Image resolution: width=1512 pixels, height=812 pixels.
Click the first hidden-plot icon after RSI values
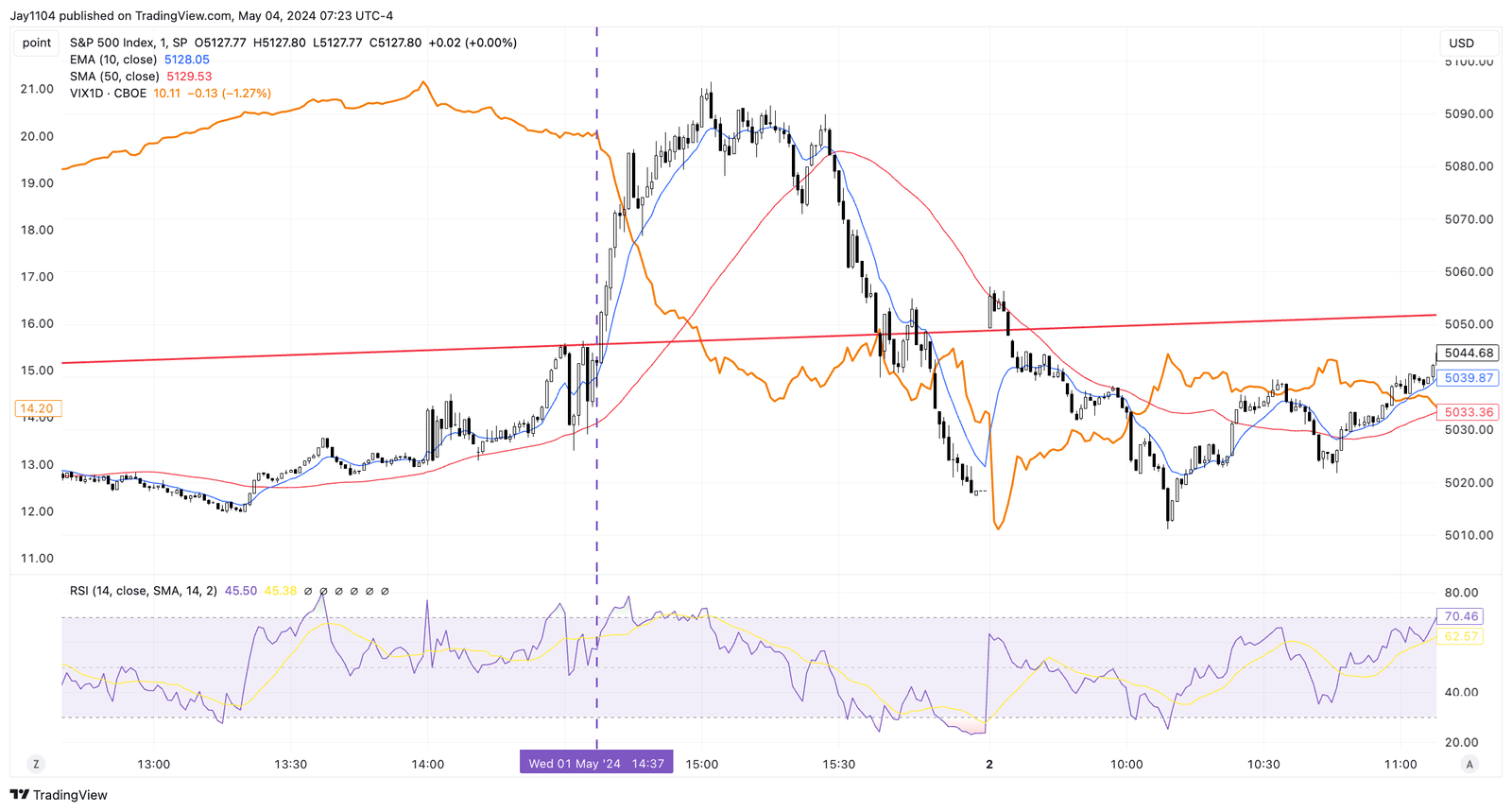point(308,592)
